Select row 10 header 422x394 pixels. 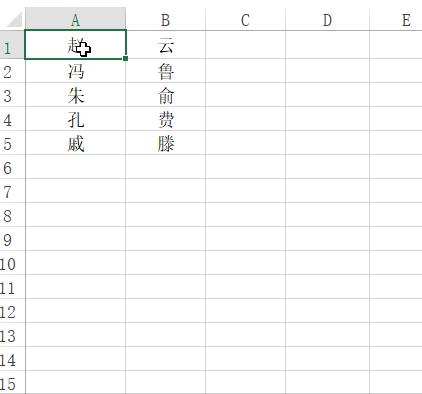tap(12, 263)
